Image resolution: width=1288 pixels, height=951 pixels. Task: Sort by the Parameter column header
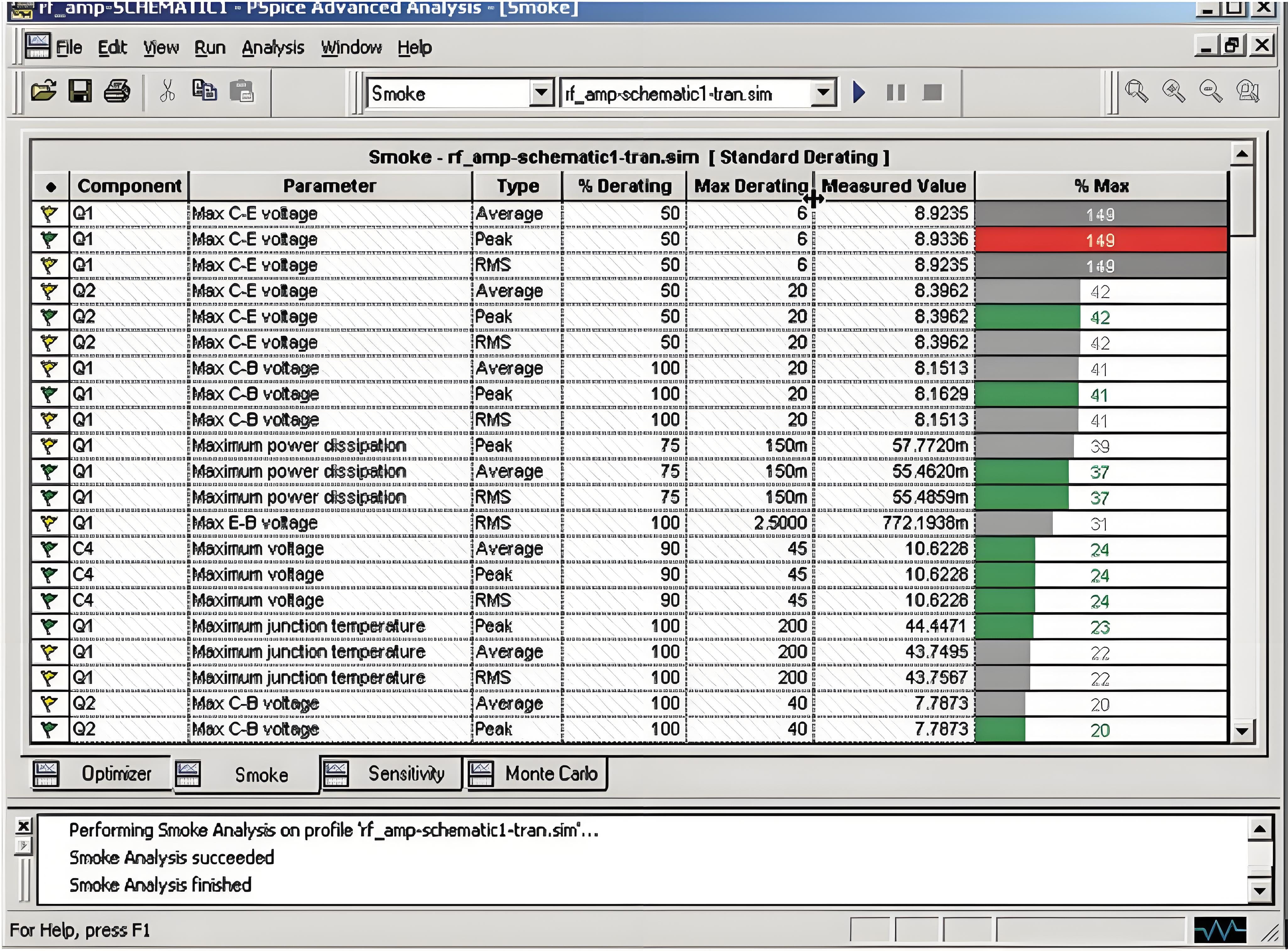click(x=330, y=187)
